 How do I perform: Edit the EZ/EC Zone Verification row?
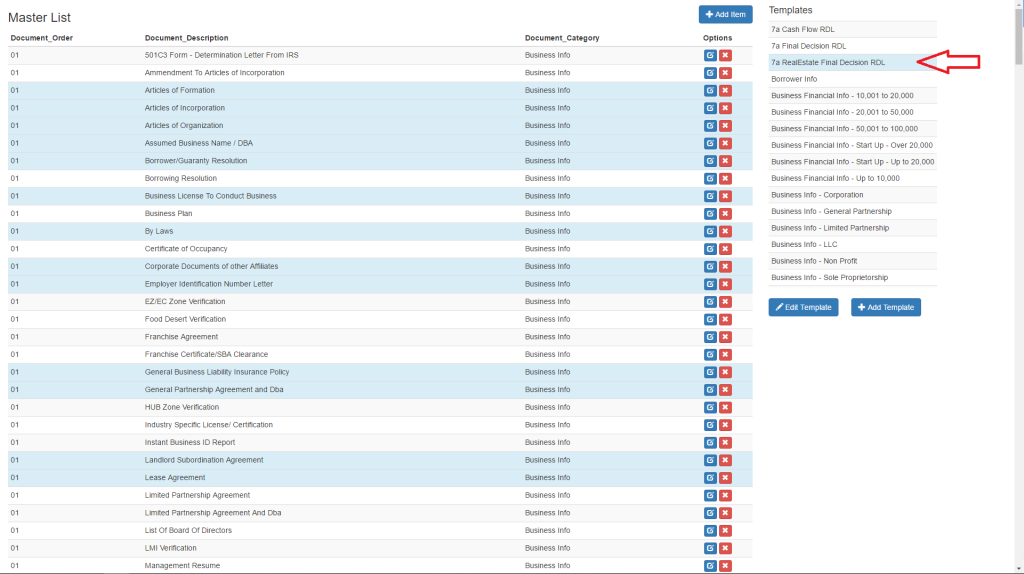(710, 302)
